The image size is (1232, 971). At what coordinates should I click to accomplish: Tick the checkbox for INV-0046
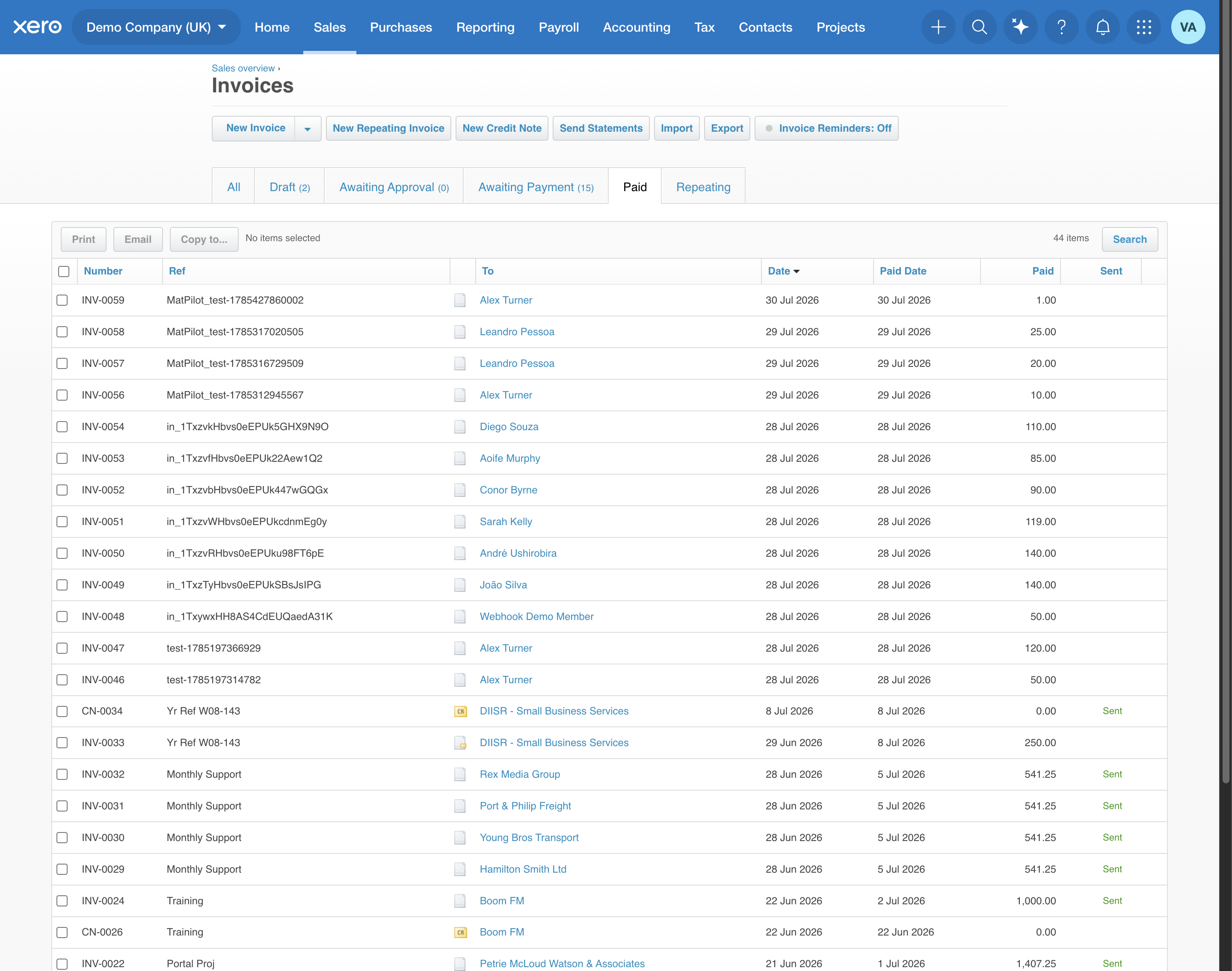pyautogui.click(x=62, y=680)
